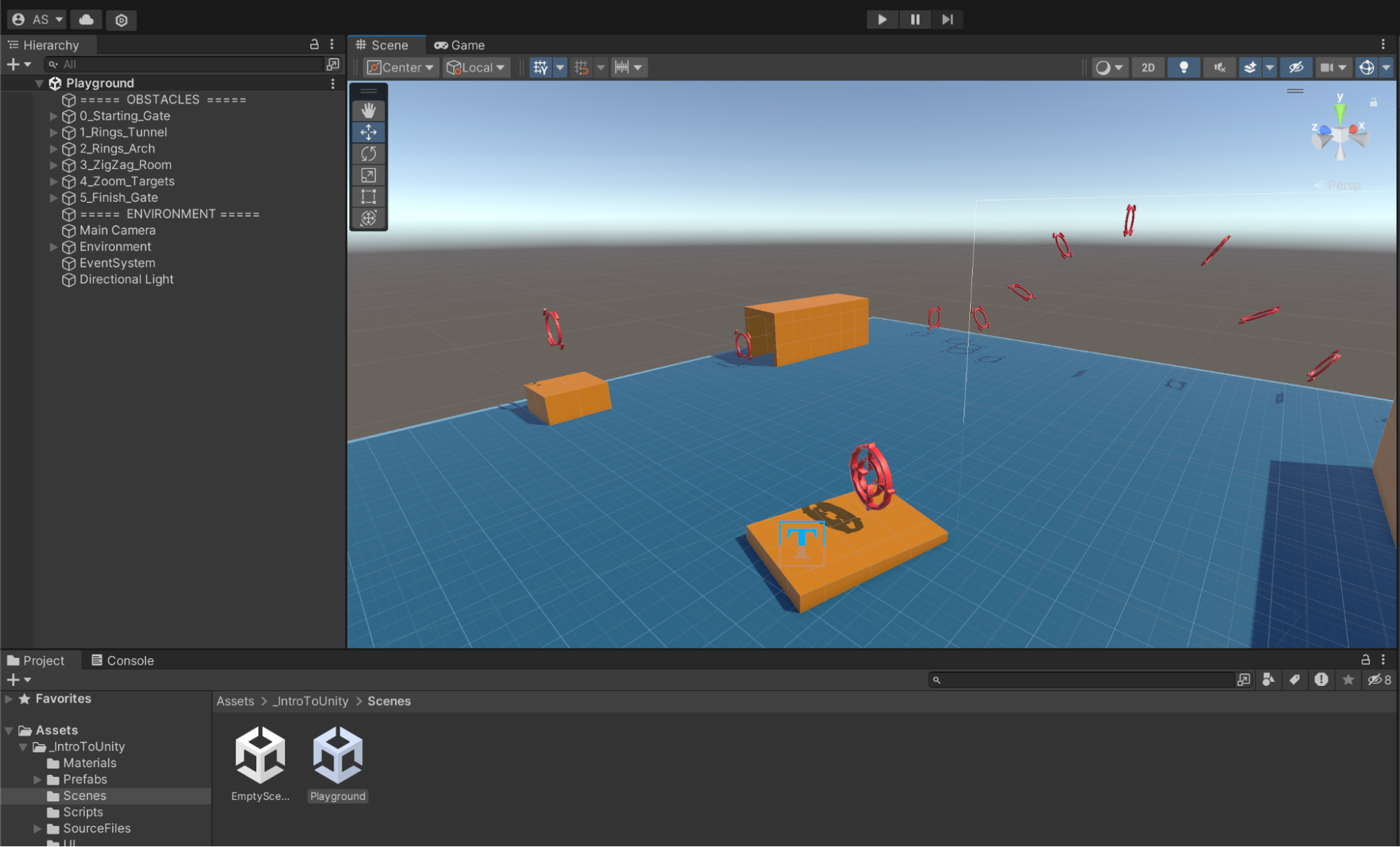The image size is (1400, 847).
Task: Select the Rotate tool
Action: click(x=368, y=153)
